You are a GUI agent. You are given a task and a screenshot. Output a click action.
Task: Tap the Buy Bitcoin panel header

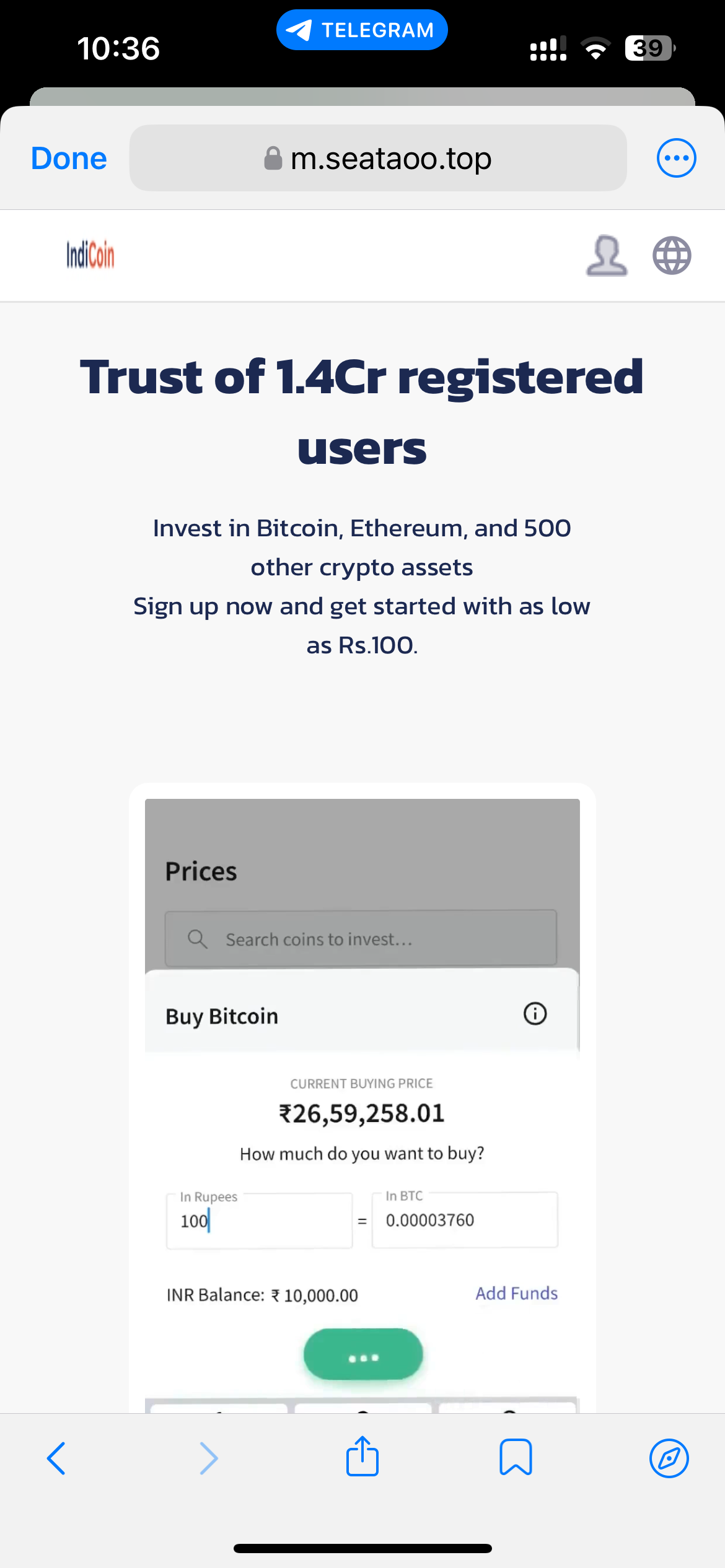point(362,1014)
